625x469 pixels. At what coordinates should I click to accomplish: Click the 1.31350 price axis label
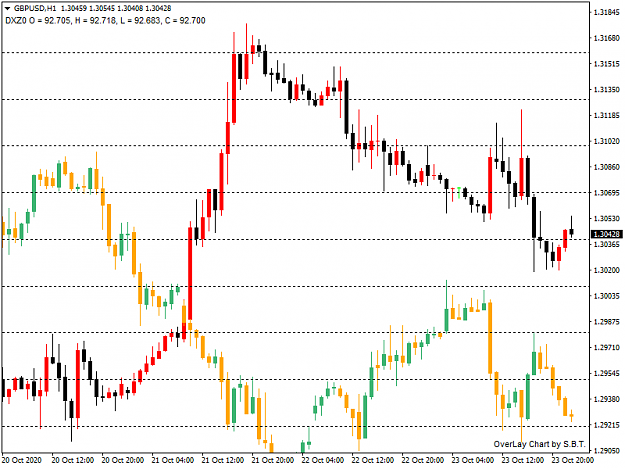tap(607, 90)
